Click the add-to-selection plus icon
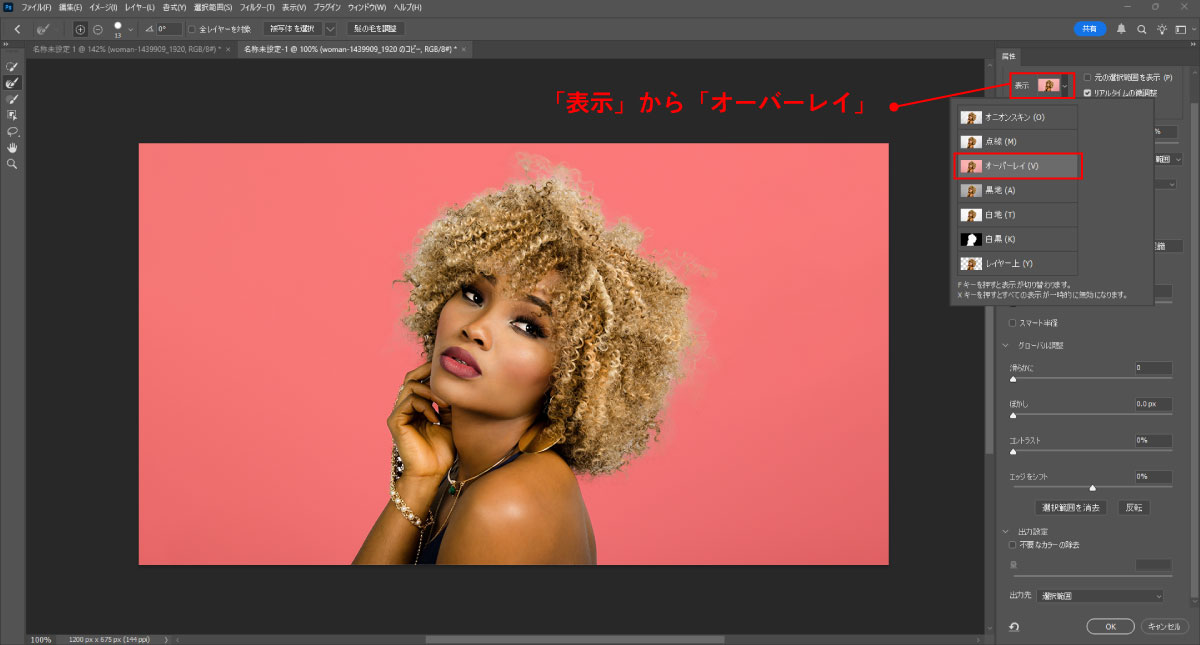The width and height of the screenshot is (1200, 645). pyautogui.click(x=81, y=29)
